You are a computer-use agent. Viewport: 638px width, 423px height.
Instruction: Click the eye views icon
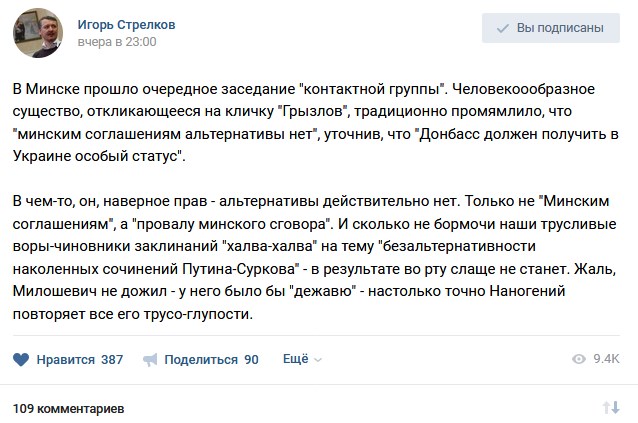(579, 359)
